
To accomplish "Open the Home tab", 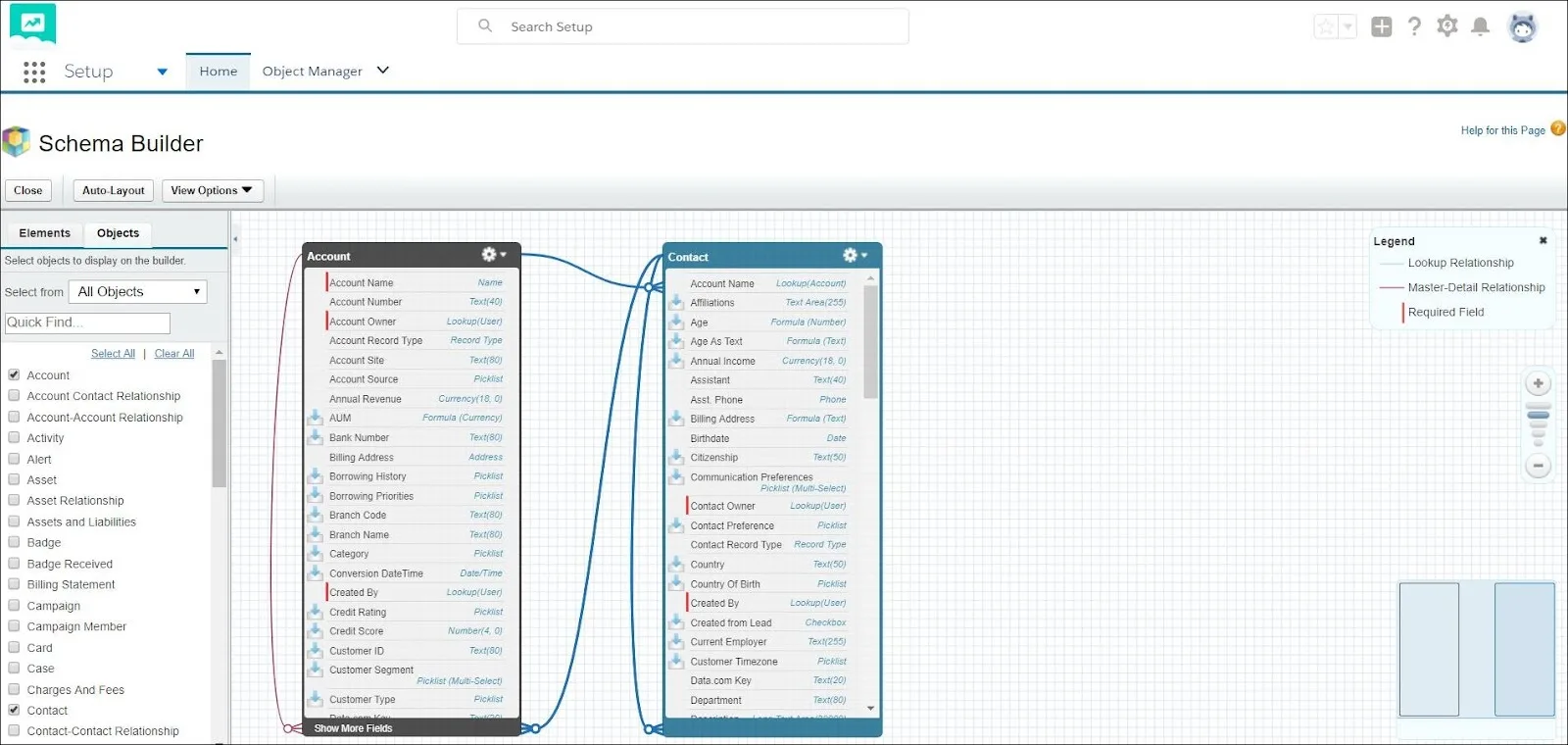I will [219, 72].
